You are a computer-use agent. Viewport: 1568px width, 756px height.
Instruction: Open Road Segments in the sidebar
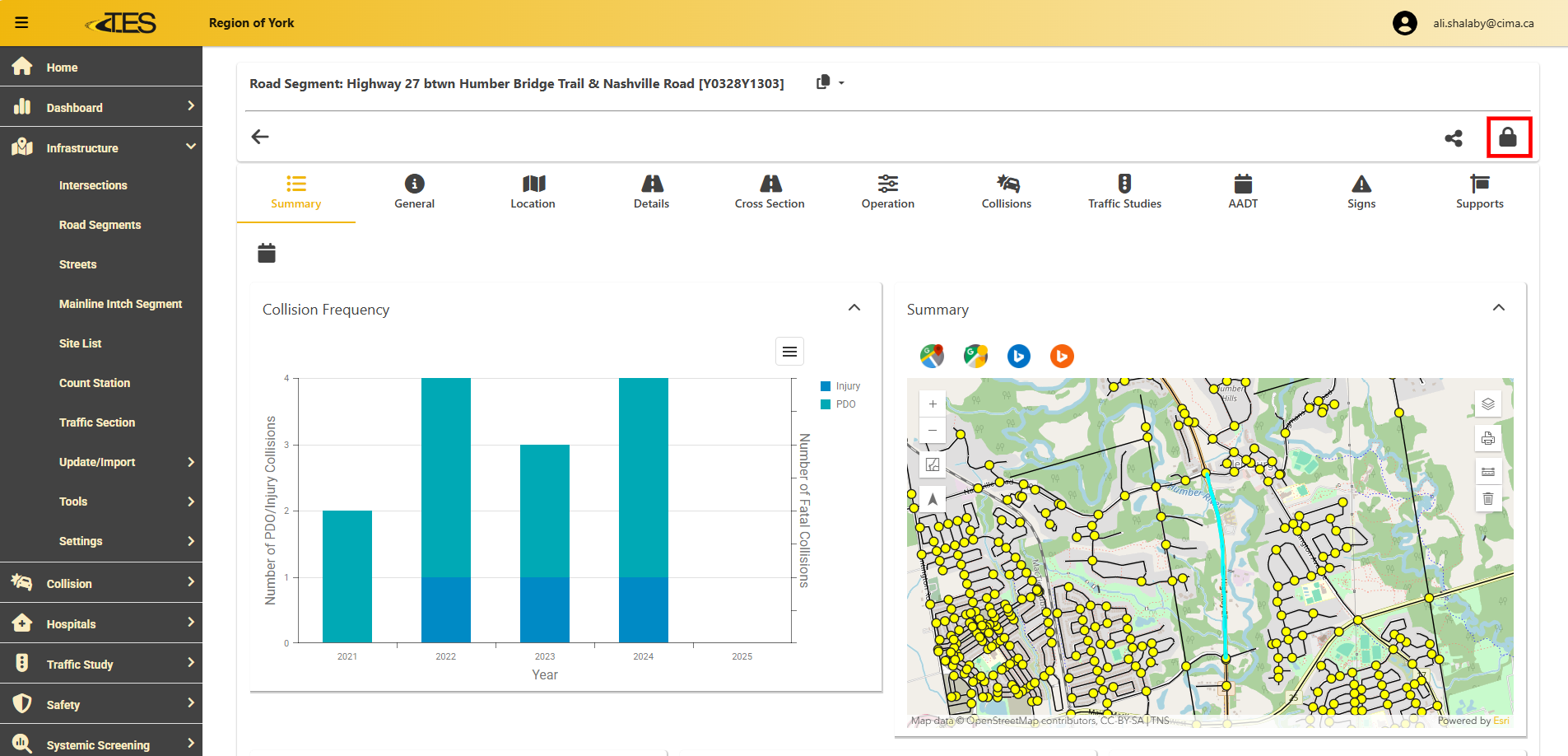pos(100,225)
